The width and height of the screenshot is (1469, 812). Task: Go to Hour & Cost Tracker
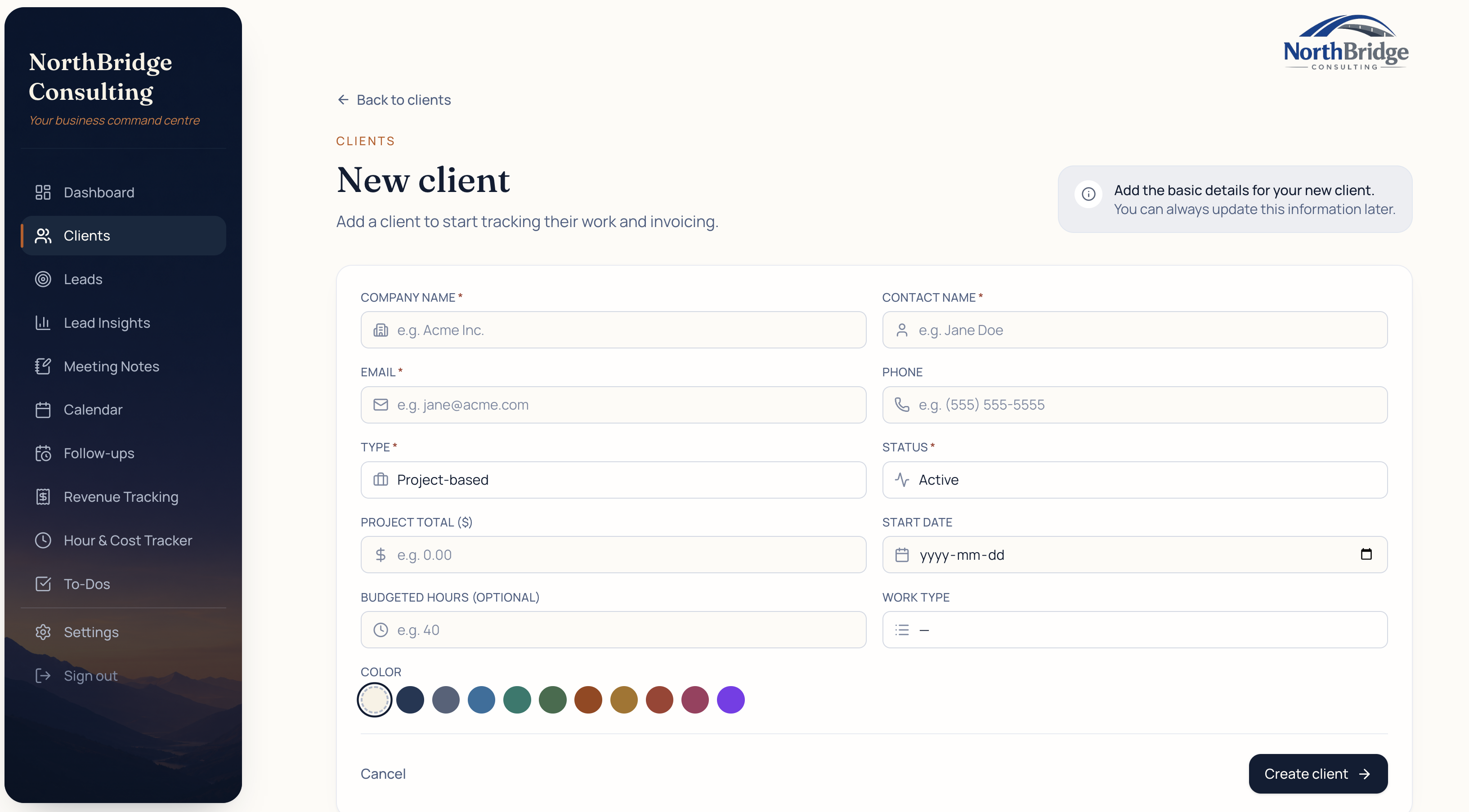click(x=123, y=540)
